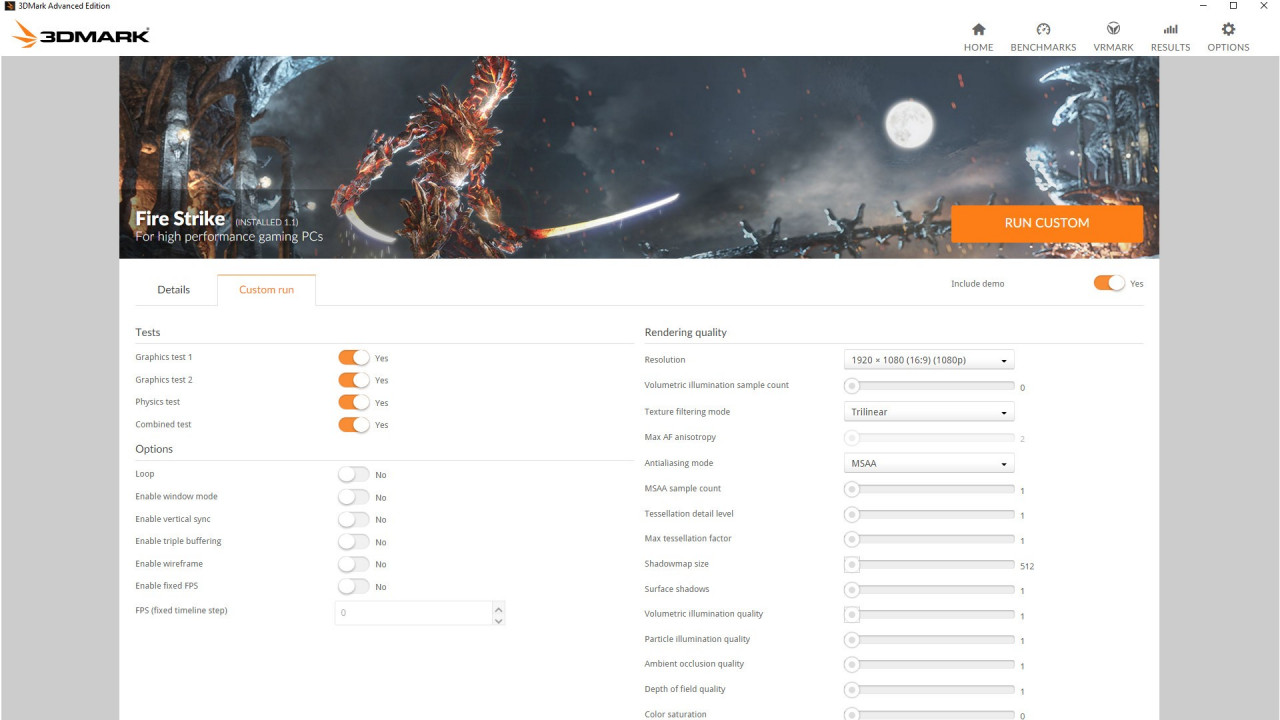Viewport: 1280px width, 720px height.
Task: Click the Max AF anisotropy value 2
Action: 1022,439
